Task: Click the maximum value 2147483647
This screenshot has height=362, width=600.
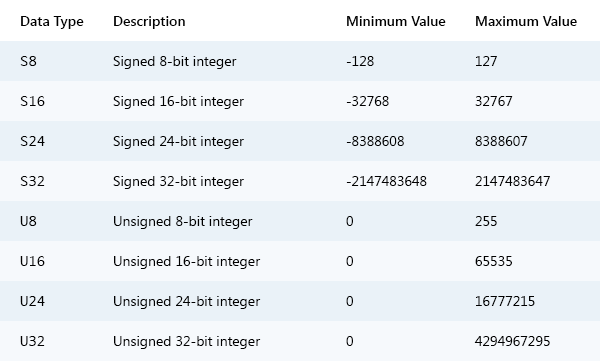Action: (513, 181)
